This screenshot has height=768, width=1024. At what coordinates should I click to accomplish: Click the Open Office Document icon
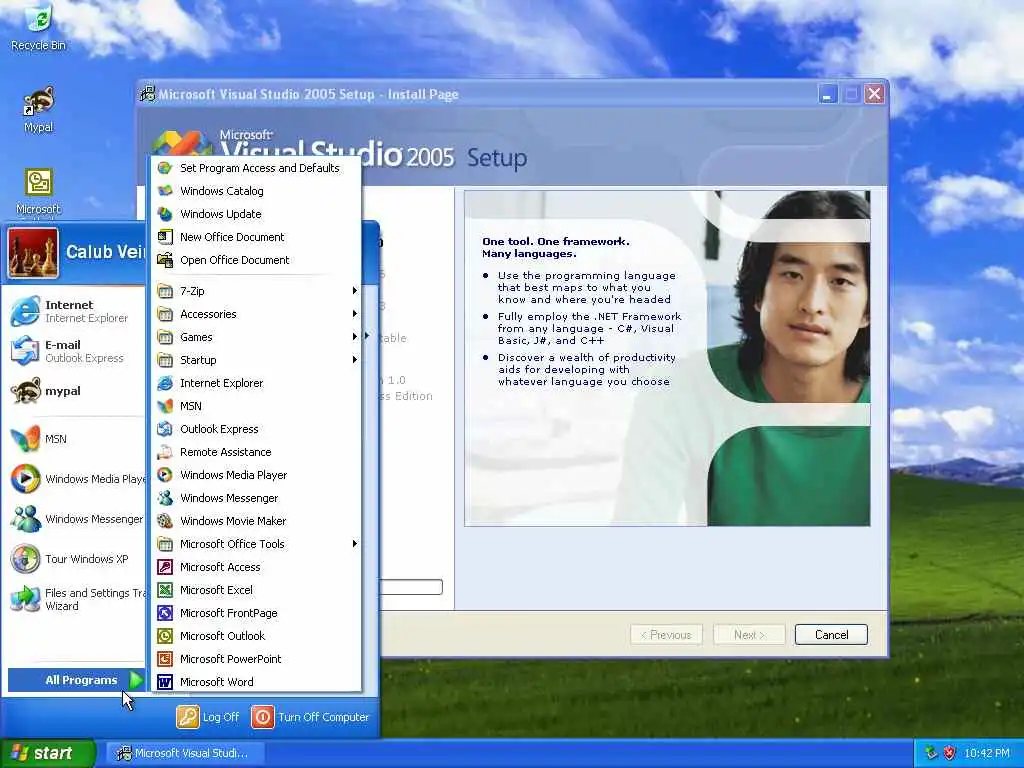tap(165, 259)
